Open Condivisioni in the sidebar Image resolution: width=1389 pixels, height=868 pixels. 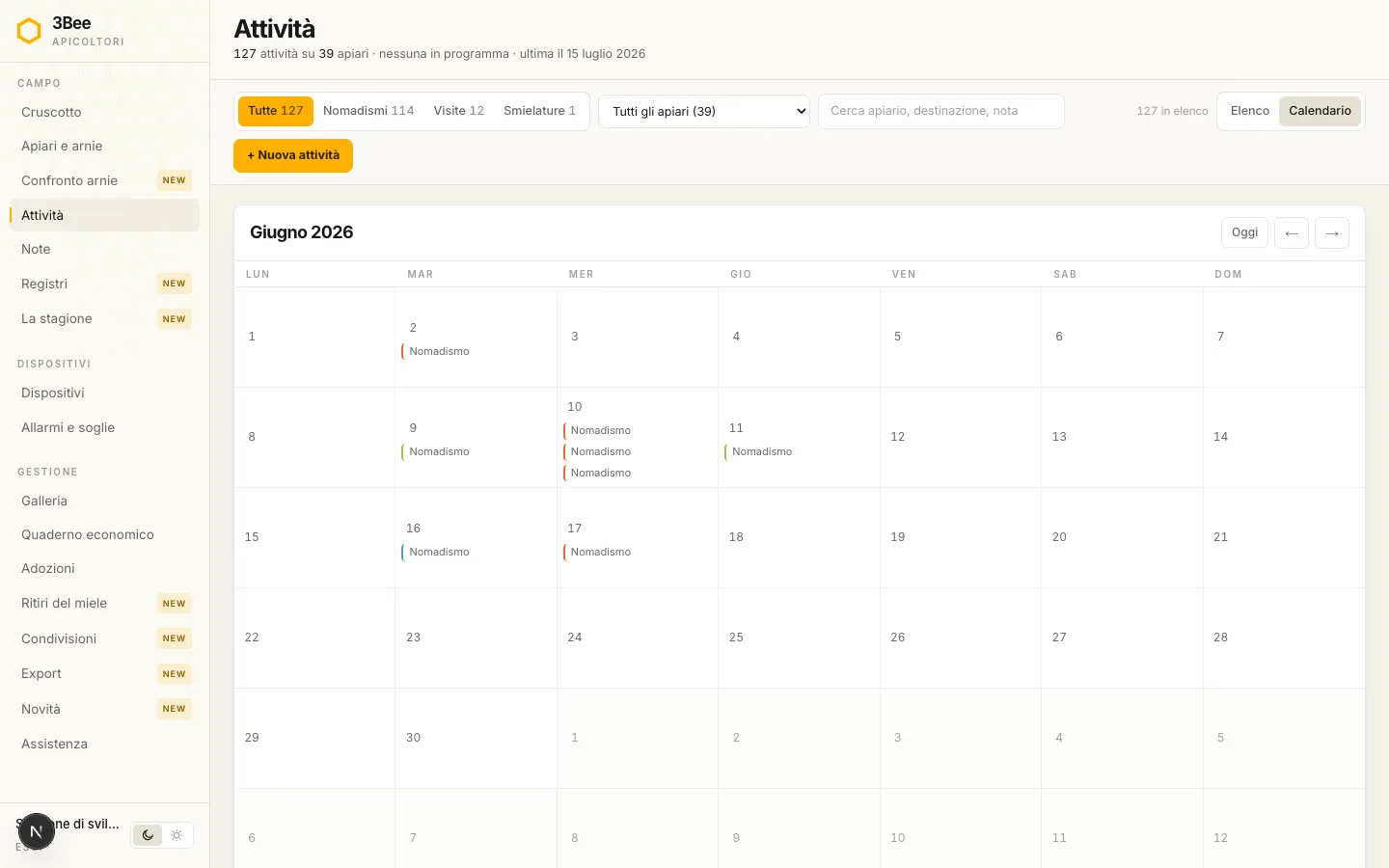(x=104, y=638)
